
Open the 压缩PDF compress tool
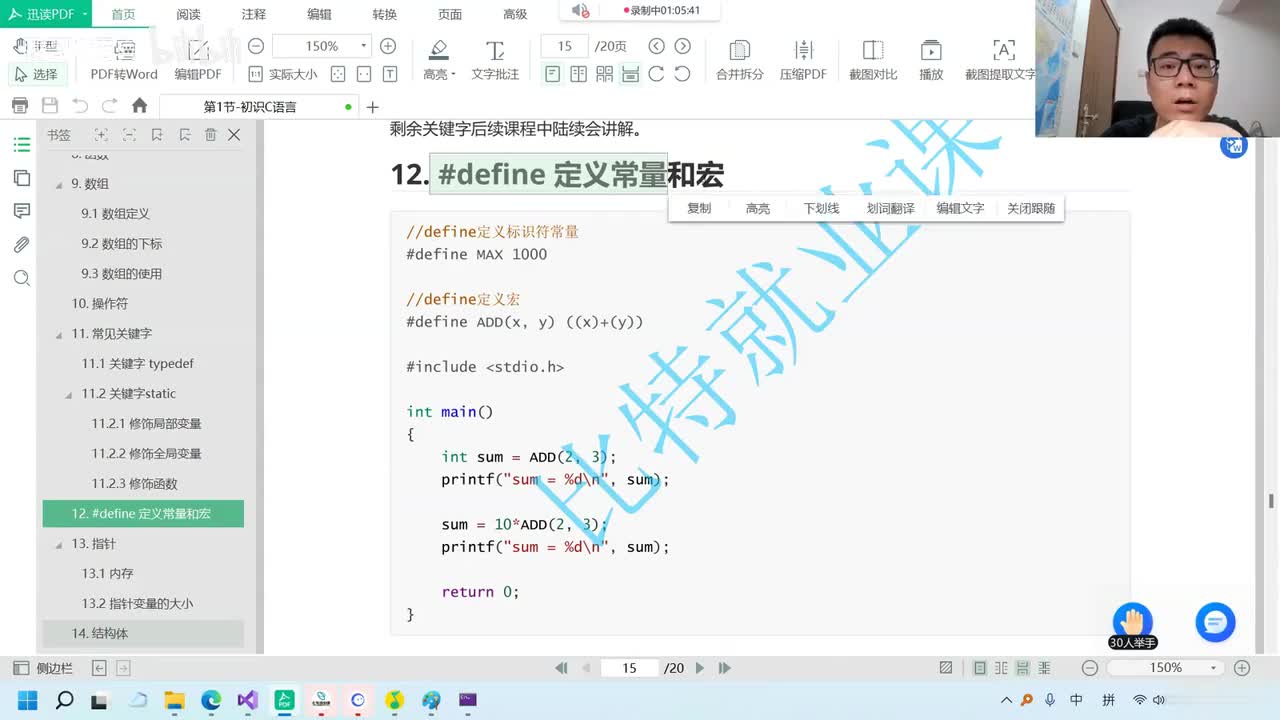point(803,60)
